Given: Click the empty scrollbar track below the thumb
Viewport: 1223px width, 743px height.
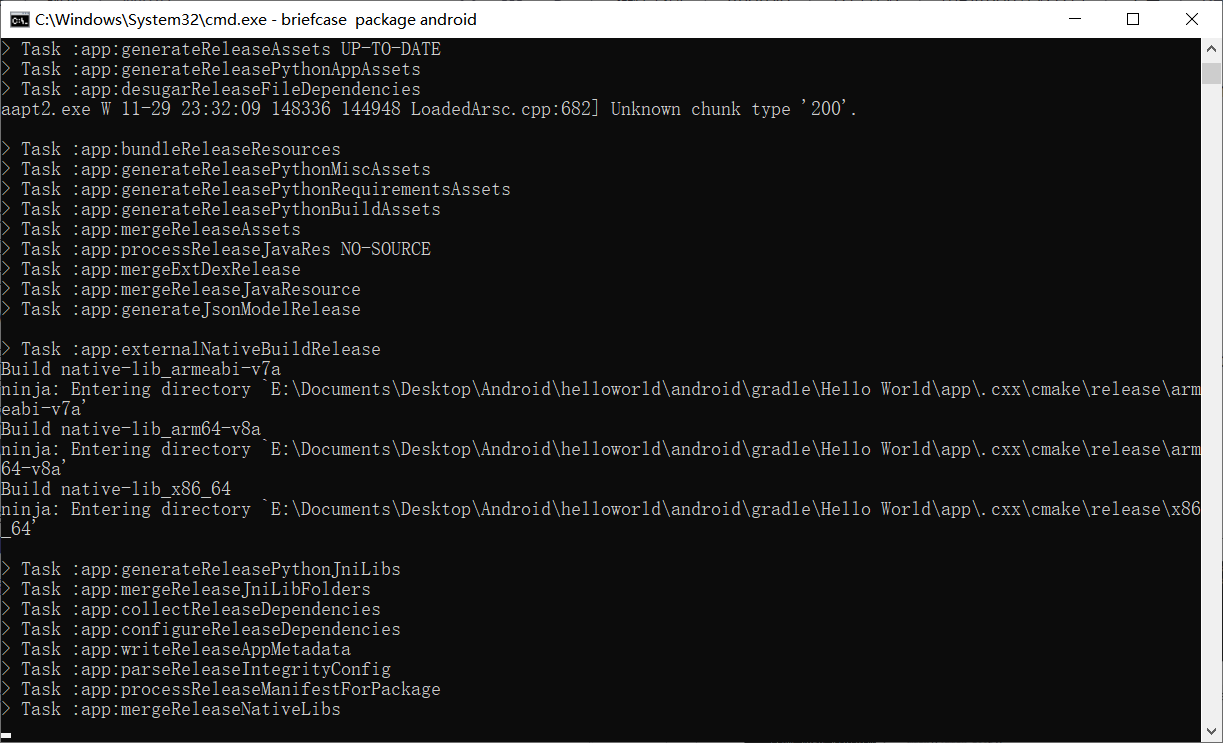Looking at the screenshot, I should (1211, 400).
